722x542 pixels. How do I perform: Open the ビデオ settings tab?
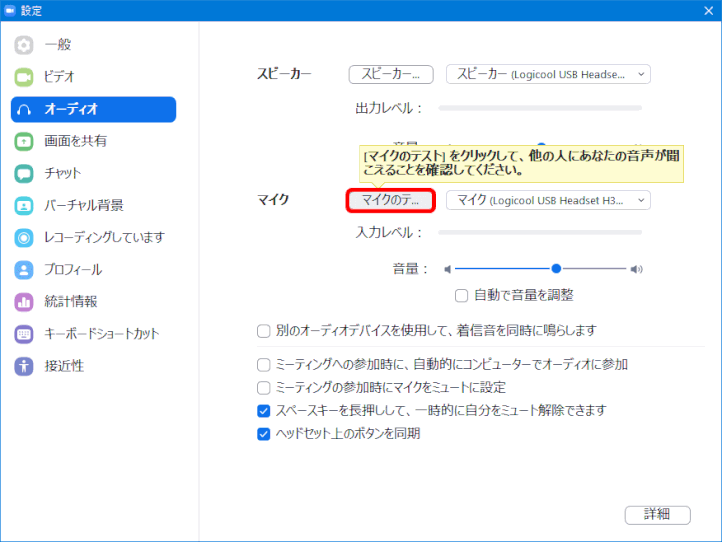pos(93,77)
